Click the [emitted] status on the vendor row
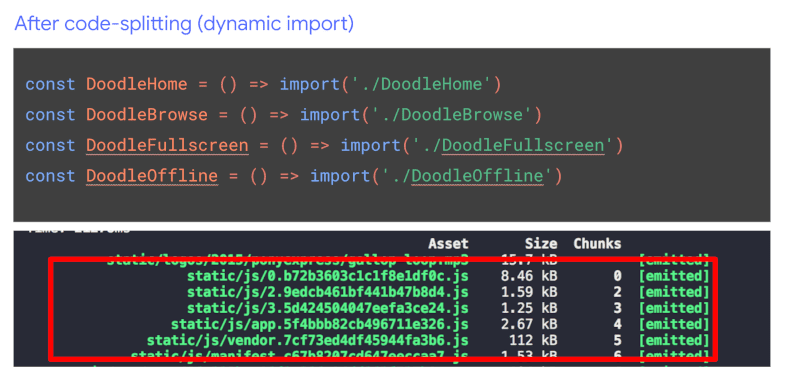Image resolution: width=800 pixels, height=382 pixels. coord(674,340)
